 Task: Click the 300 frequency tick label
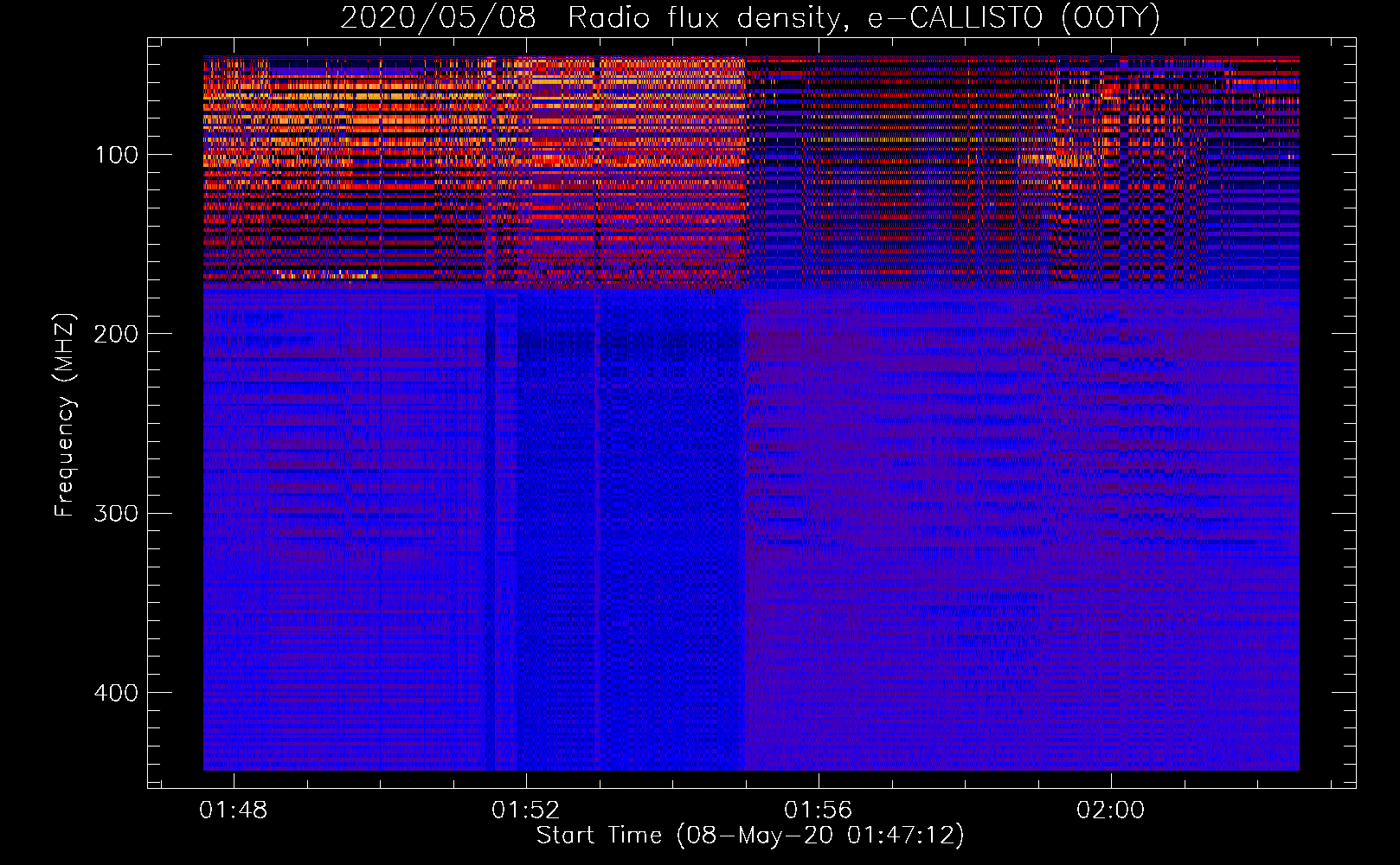pos(116,514)
